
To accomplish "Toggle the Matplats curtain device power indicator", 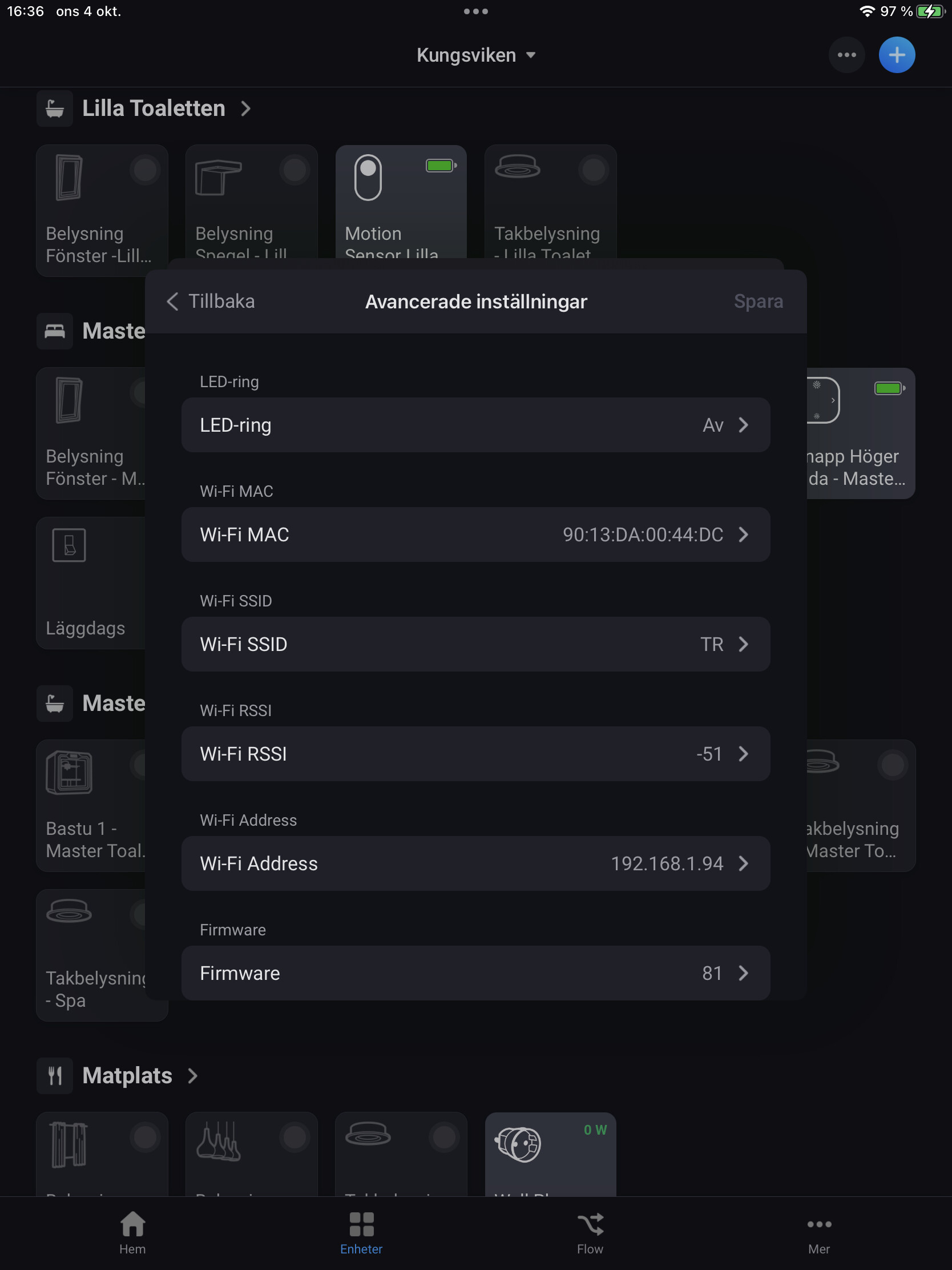I will (145, 1137).
